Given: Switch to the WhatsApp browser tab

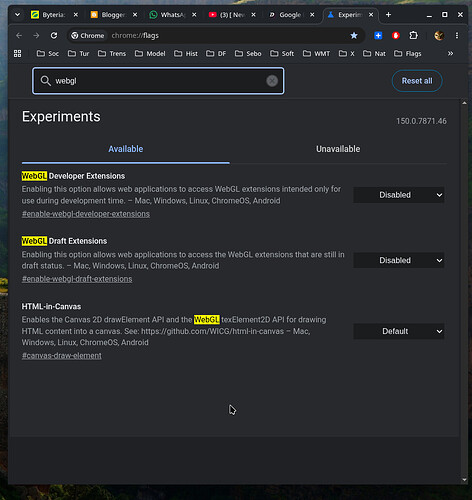Looking at the screenshot, I should tap(173, 15).
